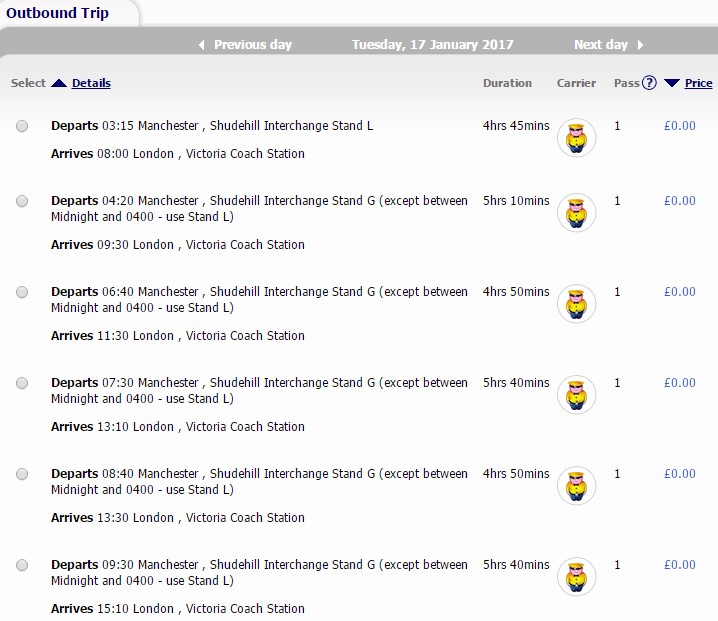Viewport: 718px width, 621px height.
Task: Go to Next day
Action: click(601, 45)
